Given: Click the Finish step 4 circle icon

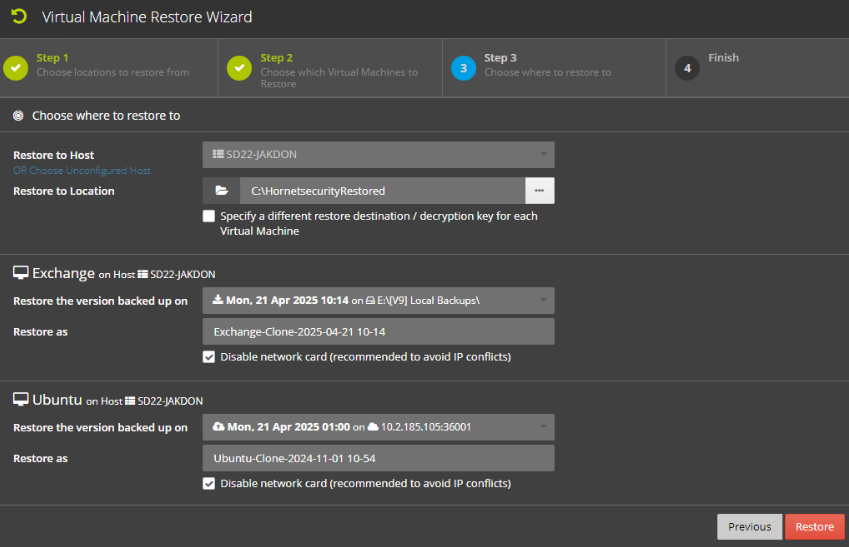Looking at the screenshot, I should [686, 68].
